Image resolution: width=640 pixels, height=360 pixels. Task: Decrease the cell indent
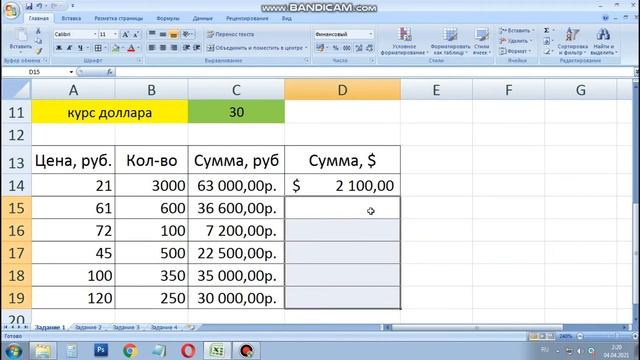pyautogui.click(x=187, y=48)
